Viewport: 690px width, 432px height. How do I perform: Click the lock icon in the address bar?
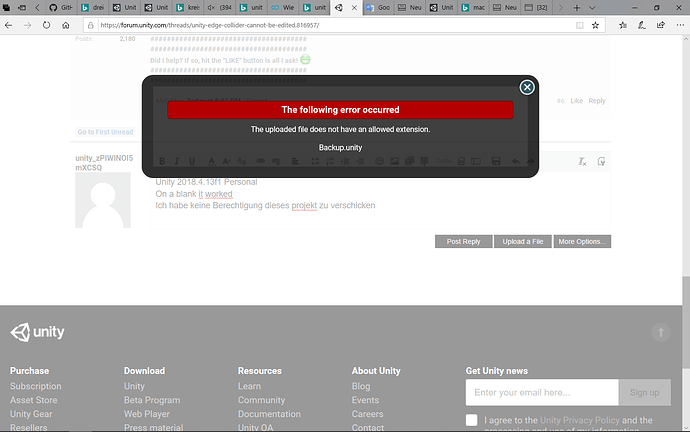tap(91, 26)
